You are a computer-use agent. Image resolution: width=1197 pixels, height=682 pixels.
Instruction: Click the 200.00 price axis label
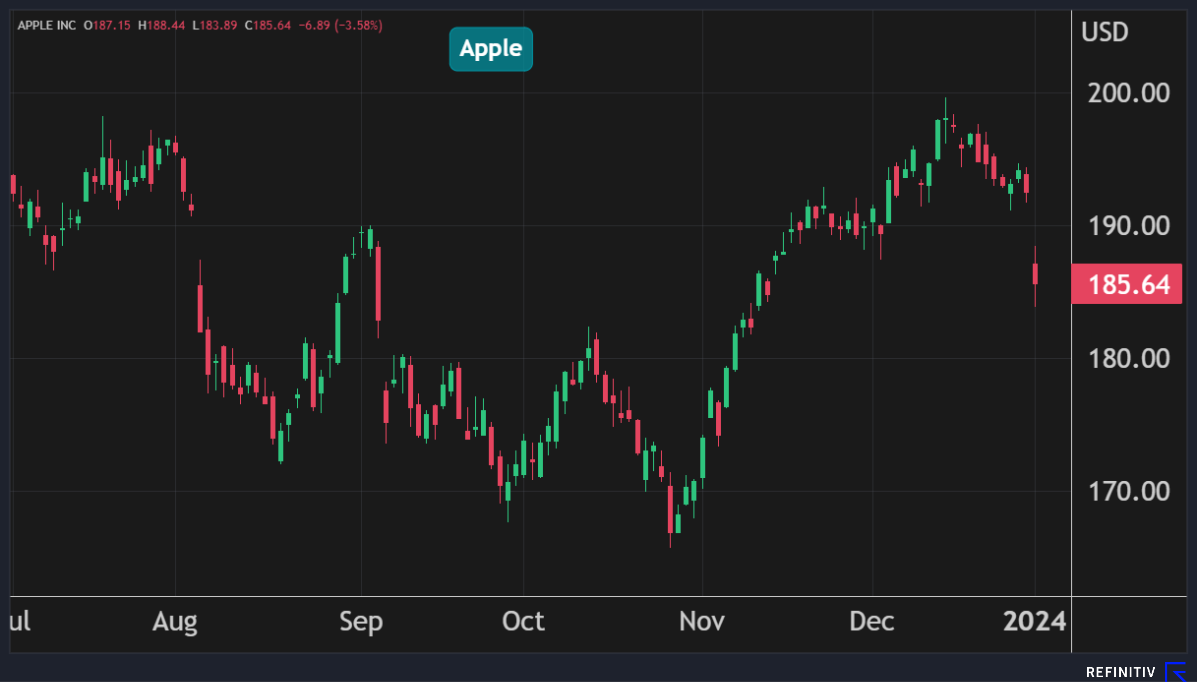pos(1127,93)
